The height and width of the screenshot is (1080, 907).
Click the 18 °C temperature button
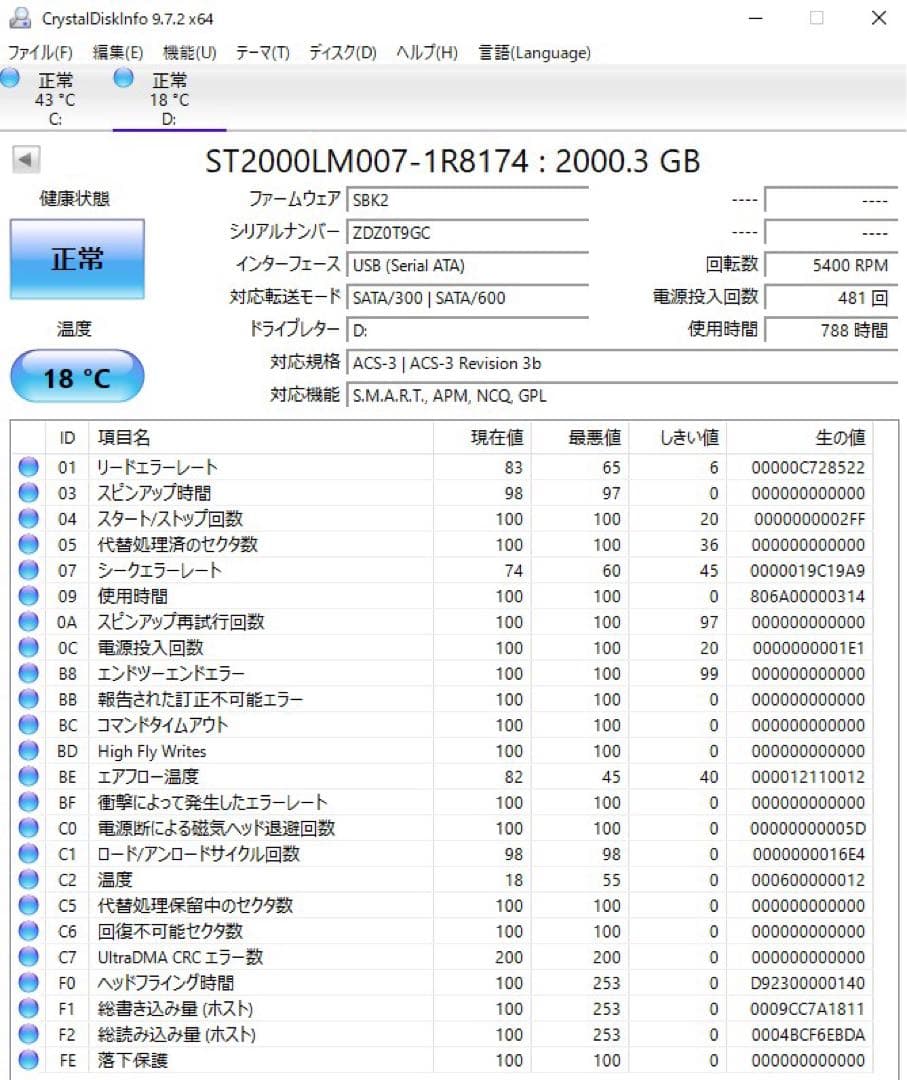tap(76, 376)
